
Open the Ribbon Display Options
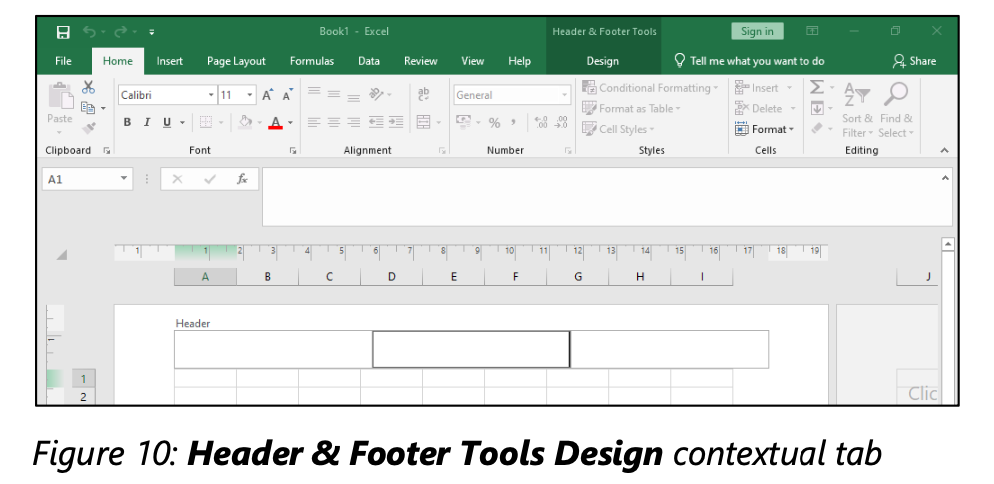[812, 31]
